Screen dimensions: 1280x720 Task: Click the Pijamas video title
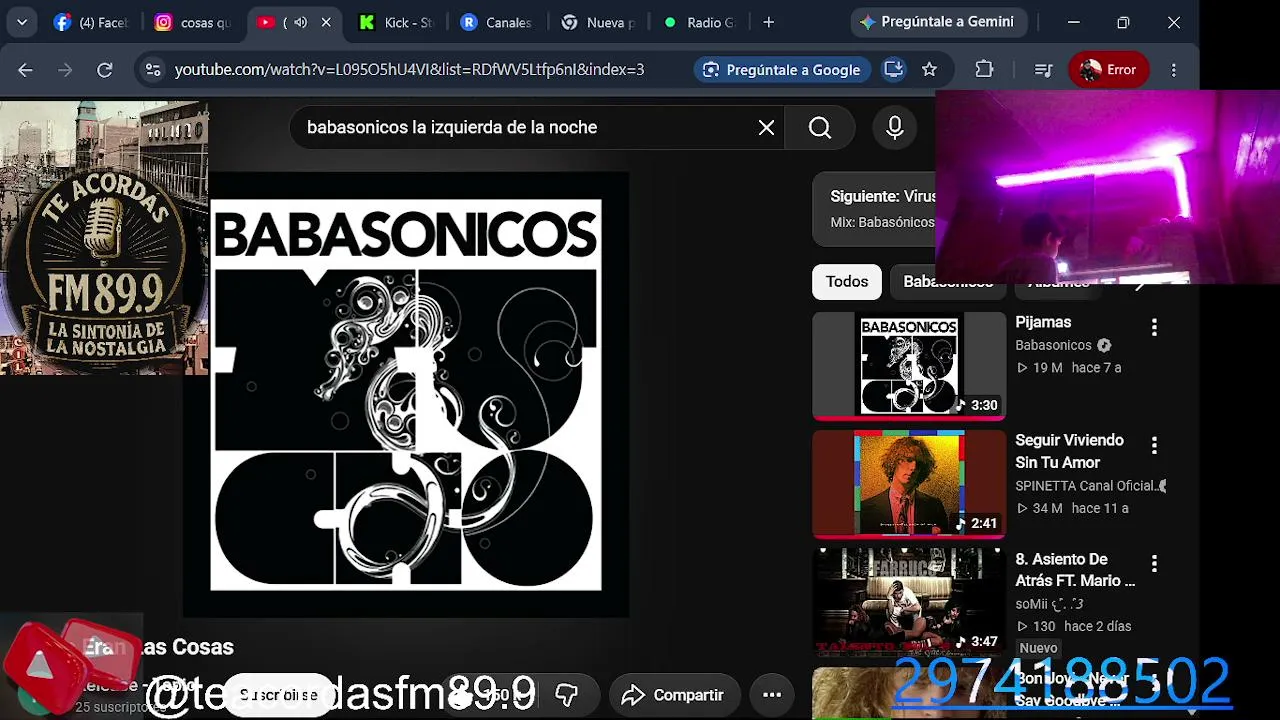click(1043, 322)
